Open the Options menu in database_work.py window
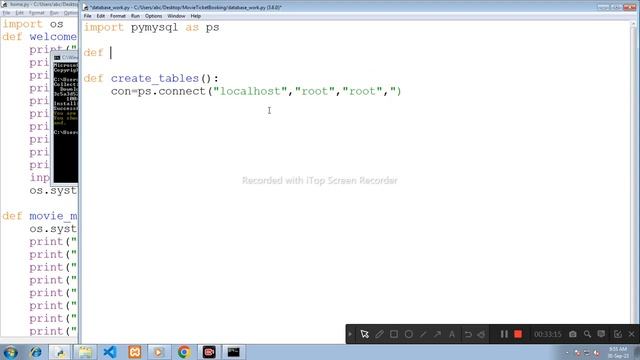The width and height of the screenshot is (640, 360). tap(153, 16)
